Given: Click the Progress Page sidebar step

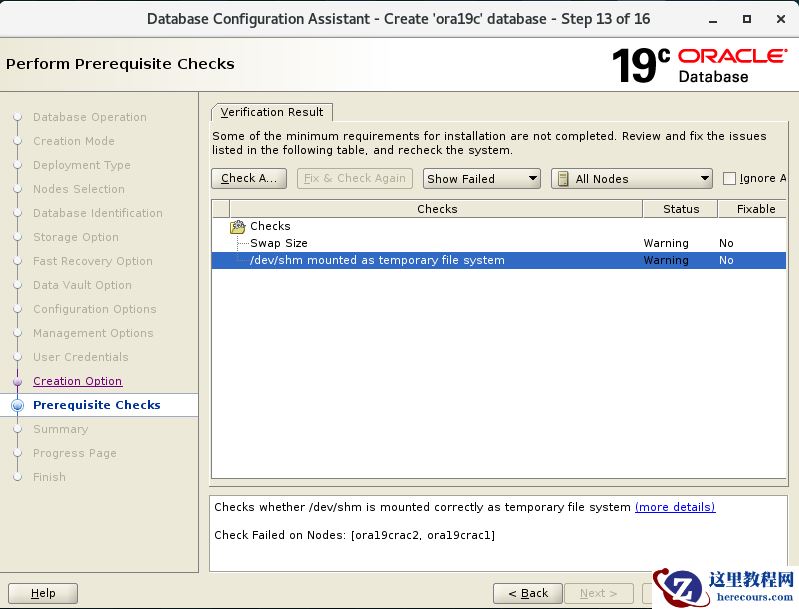Looking at the screenshot, I should click(x=75, y=453).
